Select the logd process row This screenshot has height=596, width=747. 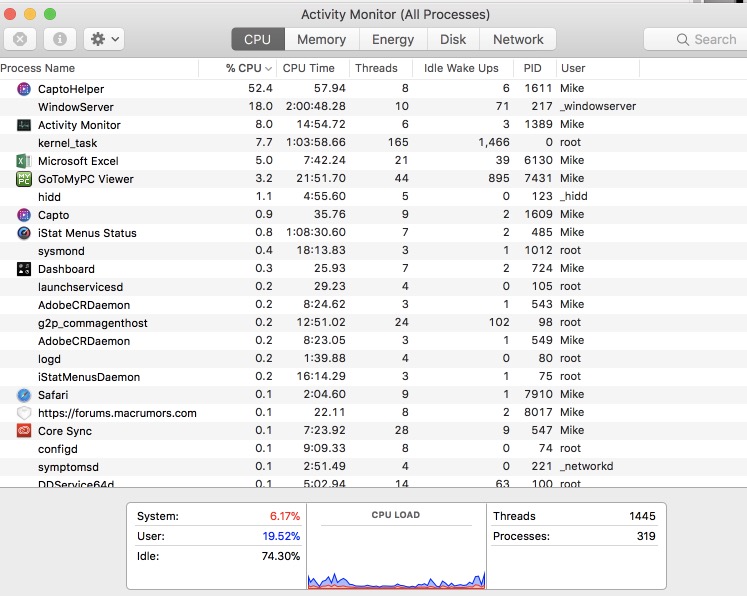[374, 359]
